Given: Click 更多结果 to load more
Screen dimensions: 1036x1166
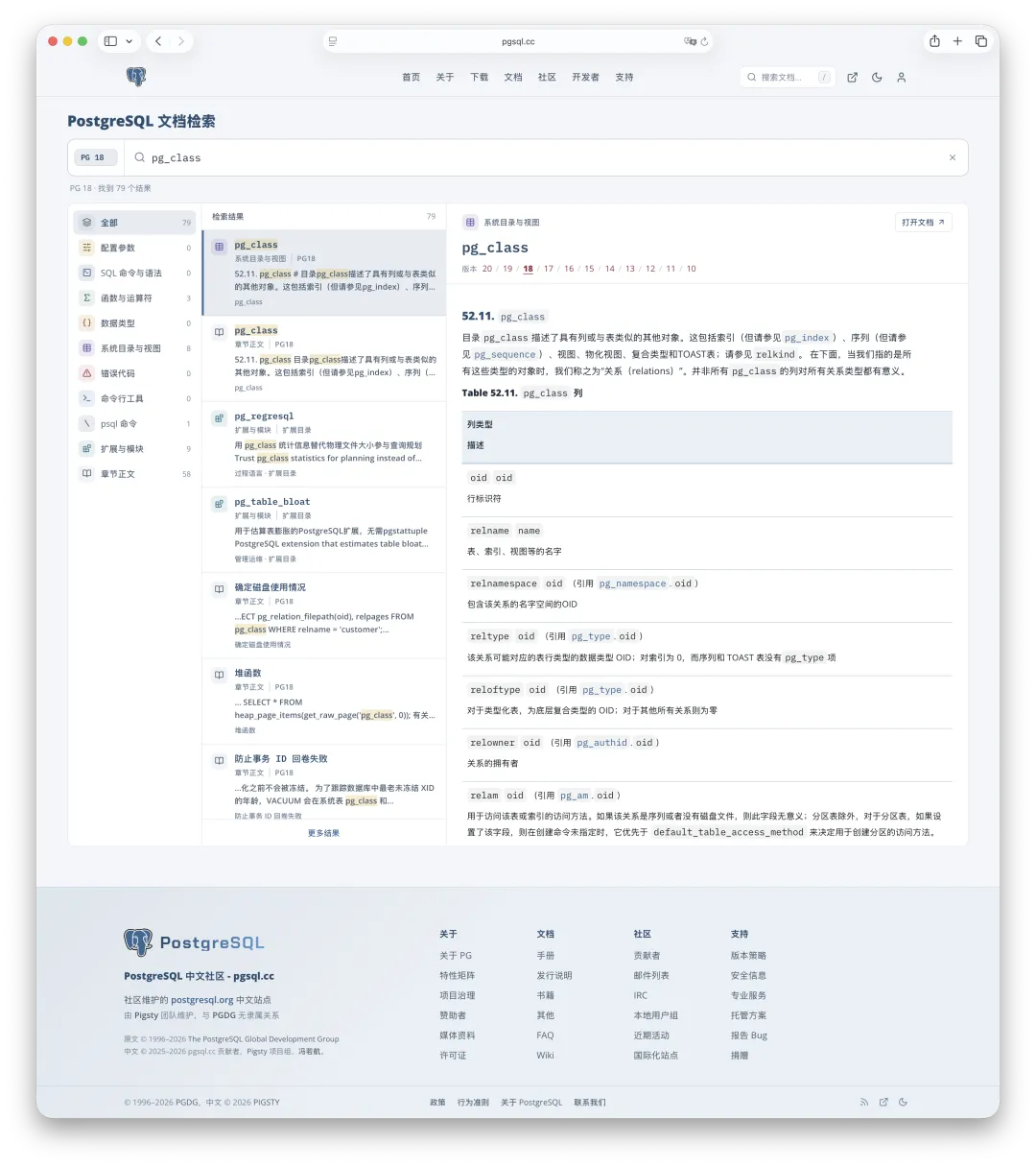Looking at the screenshot, I should (323, 833).
